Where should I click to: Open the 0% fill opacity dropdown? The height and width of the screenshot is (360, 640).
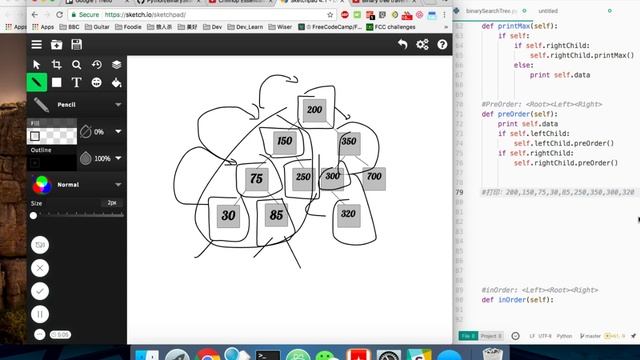(x=118, y=131)
